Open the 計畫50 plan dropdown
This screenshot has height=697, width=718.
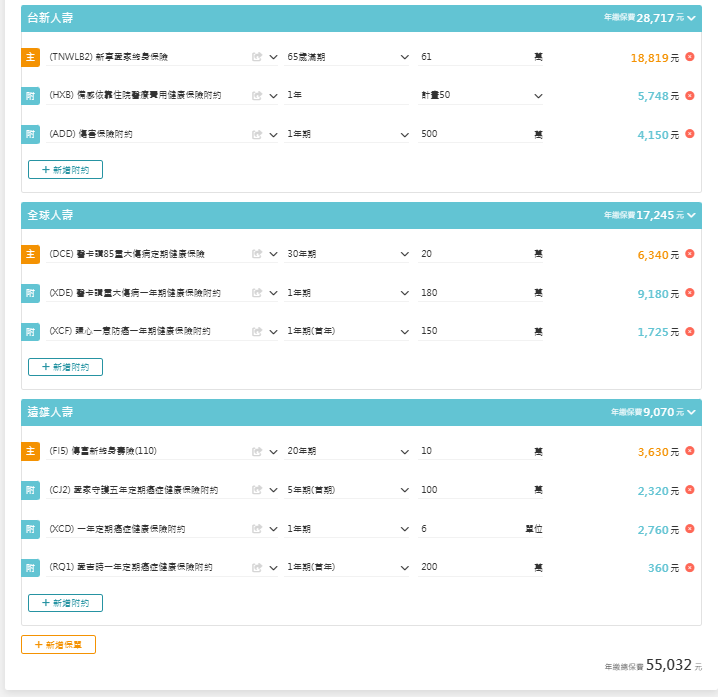(x=481, y=96)
